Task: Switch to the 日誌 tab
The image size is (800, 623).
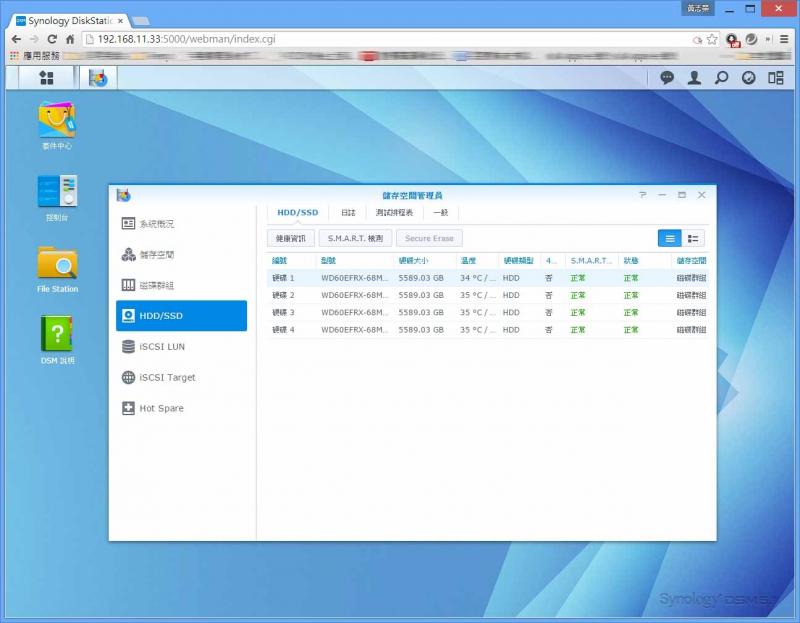Action: (348, 213)
